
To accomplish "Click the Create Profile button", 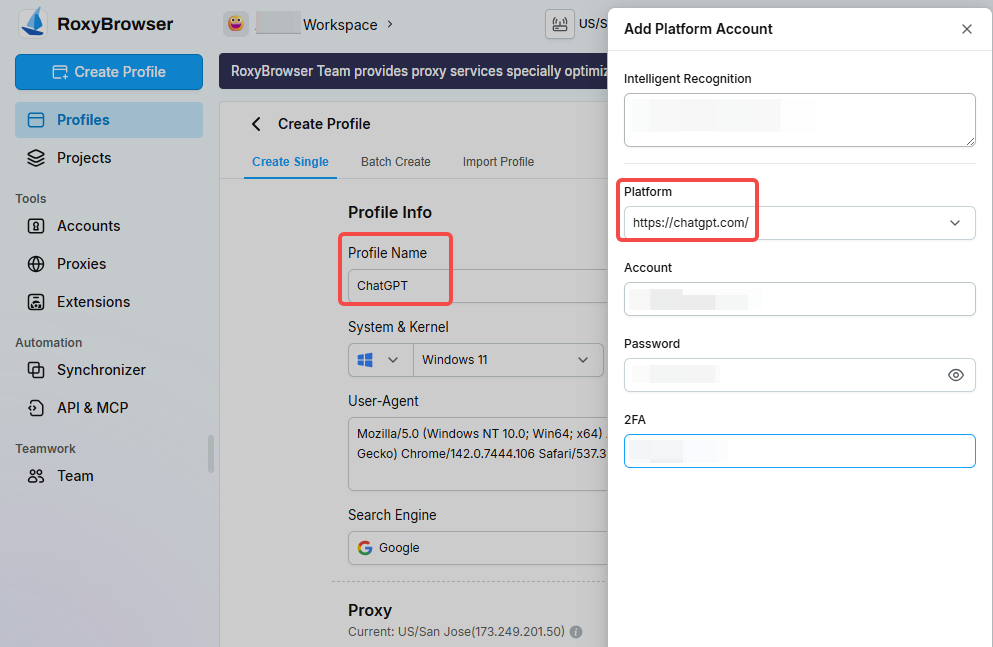I will [x=109, y=72].
